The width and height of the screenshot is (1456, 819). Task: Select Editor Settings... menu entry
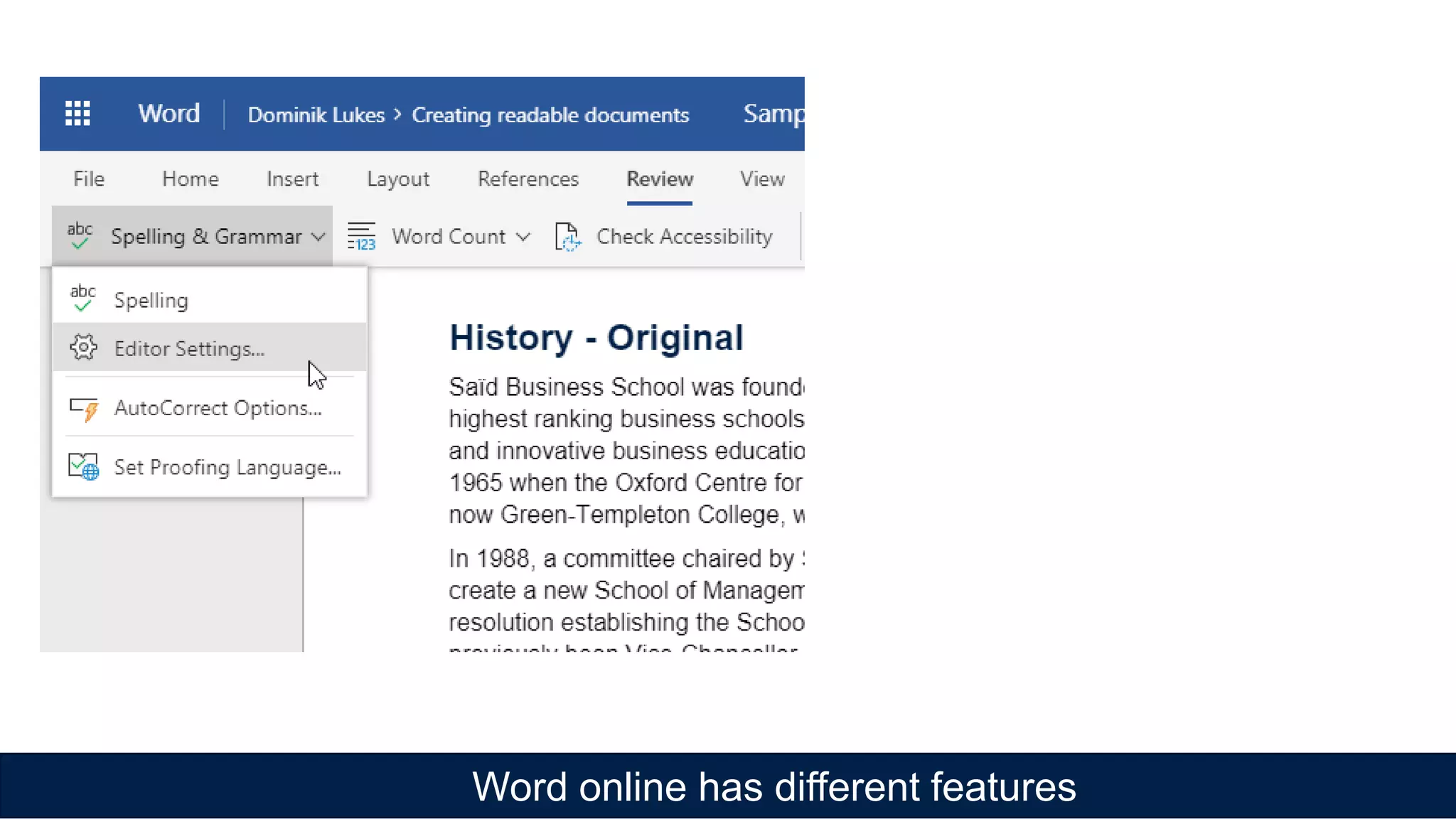[189, 348]
